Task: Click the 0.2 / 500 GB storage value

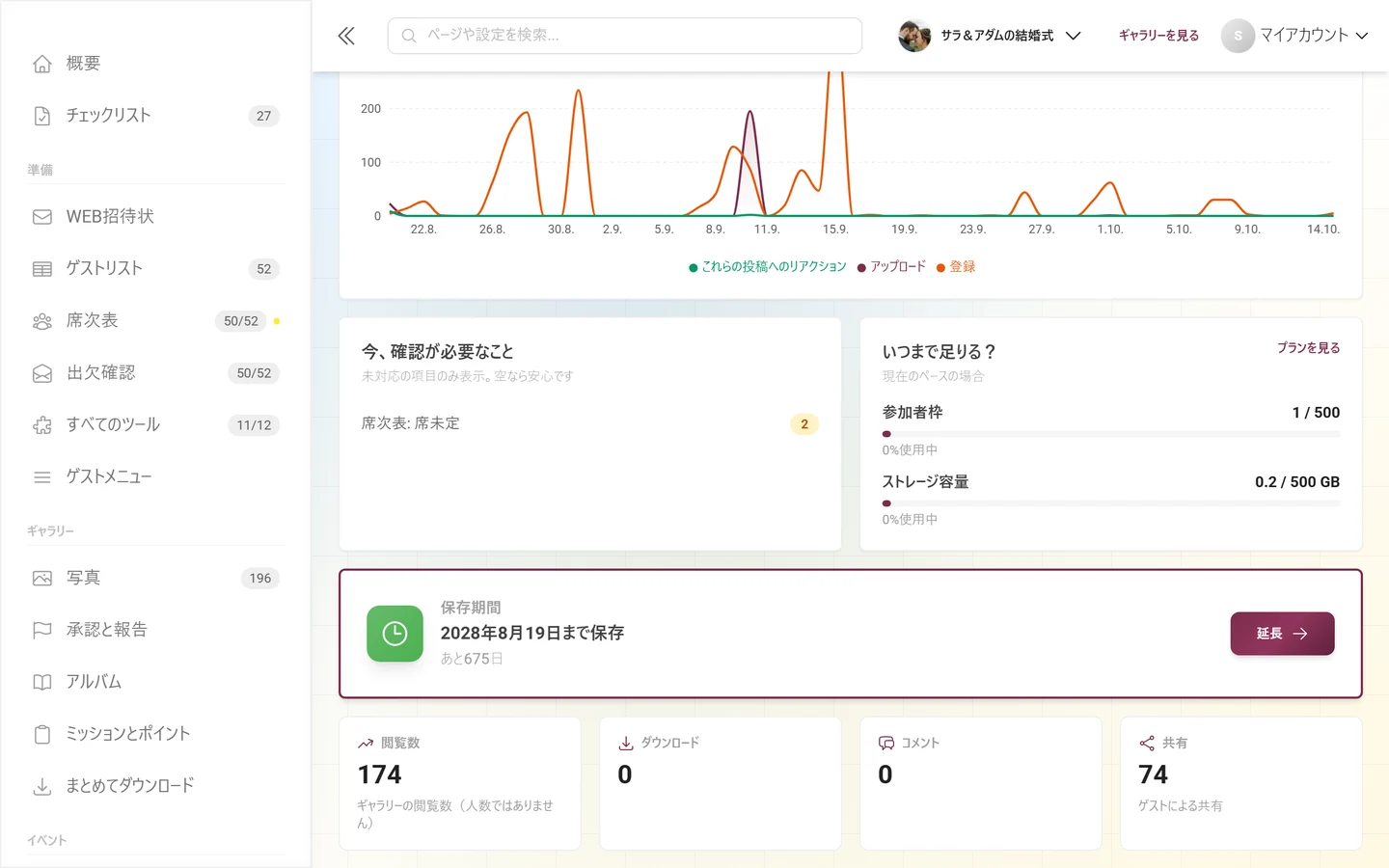Action: [x=1297, y=482]
